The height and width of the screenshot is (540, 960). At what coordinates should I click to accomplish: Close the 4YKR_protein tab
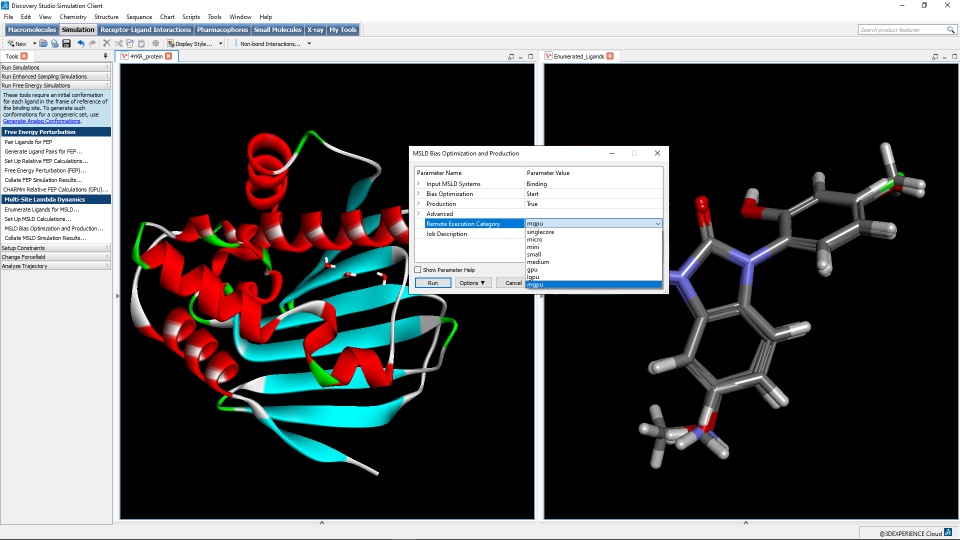(168, 56)
